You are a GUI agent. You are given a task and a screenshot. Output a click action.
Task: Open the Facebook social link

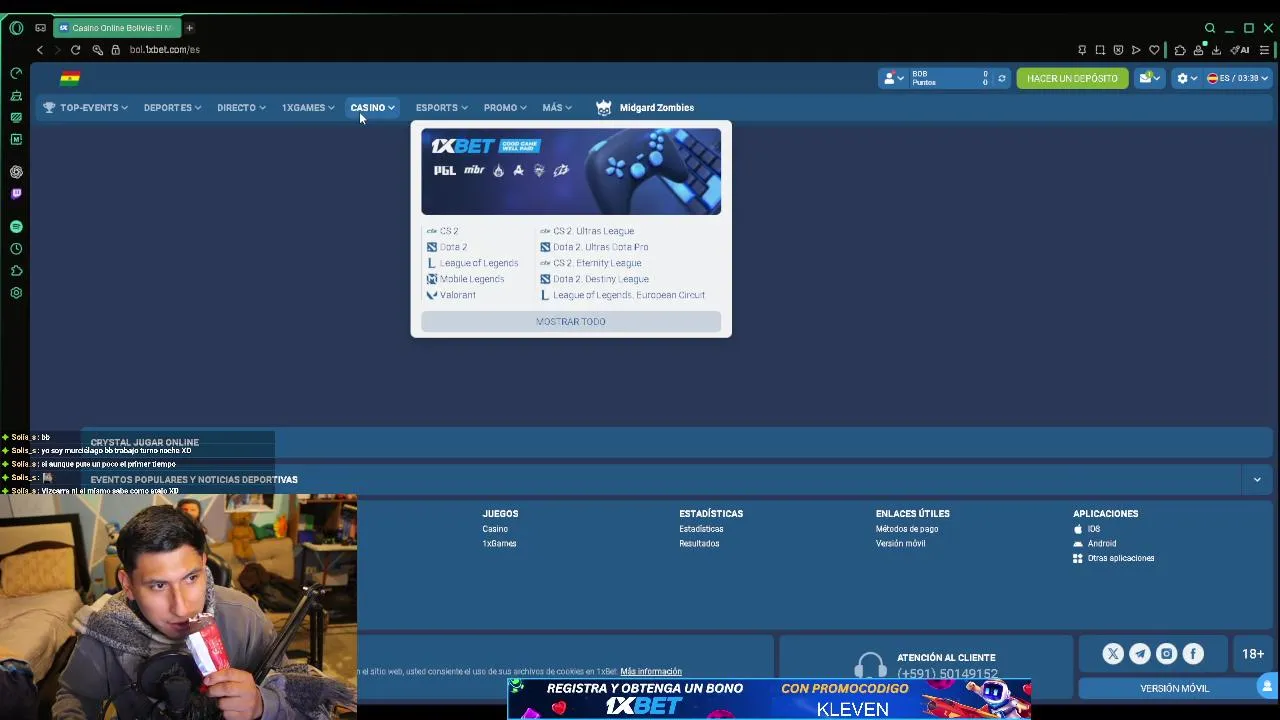click(x=1193, y=654)
